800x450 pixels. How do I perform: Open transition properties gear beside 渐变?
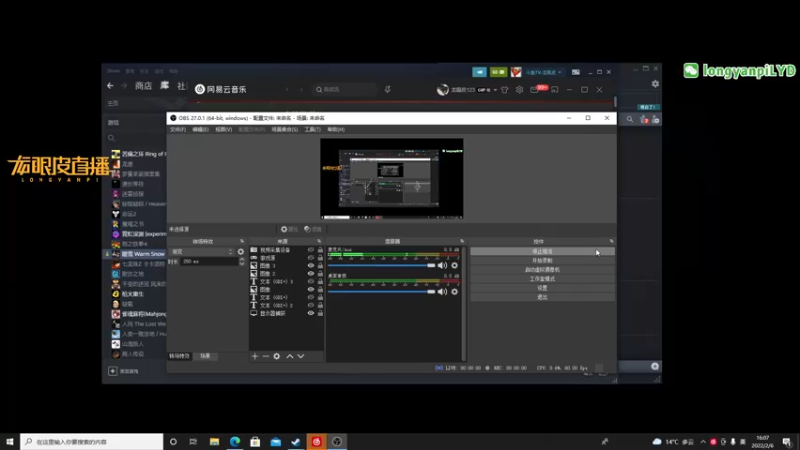pyautogui.click(x=241, y=252)
